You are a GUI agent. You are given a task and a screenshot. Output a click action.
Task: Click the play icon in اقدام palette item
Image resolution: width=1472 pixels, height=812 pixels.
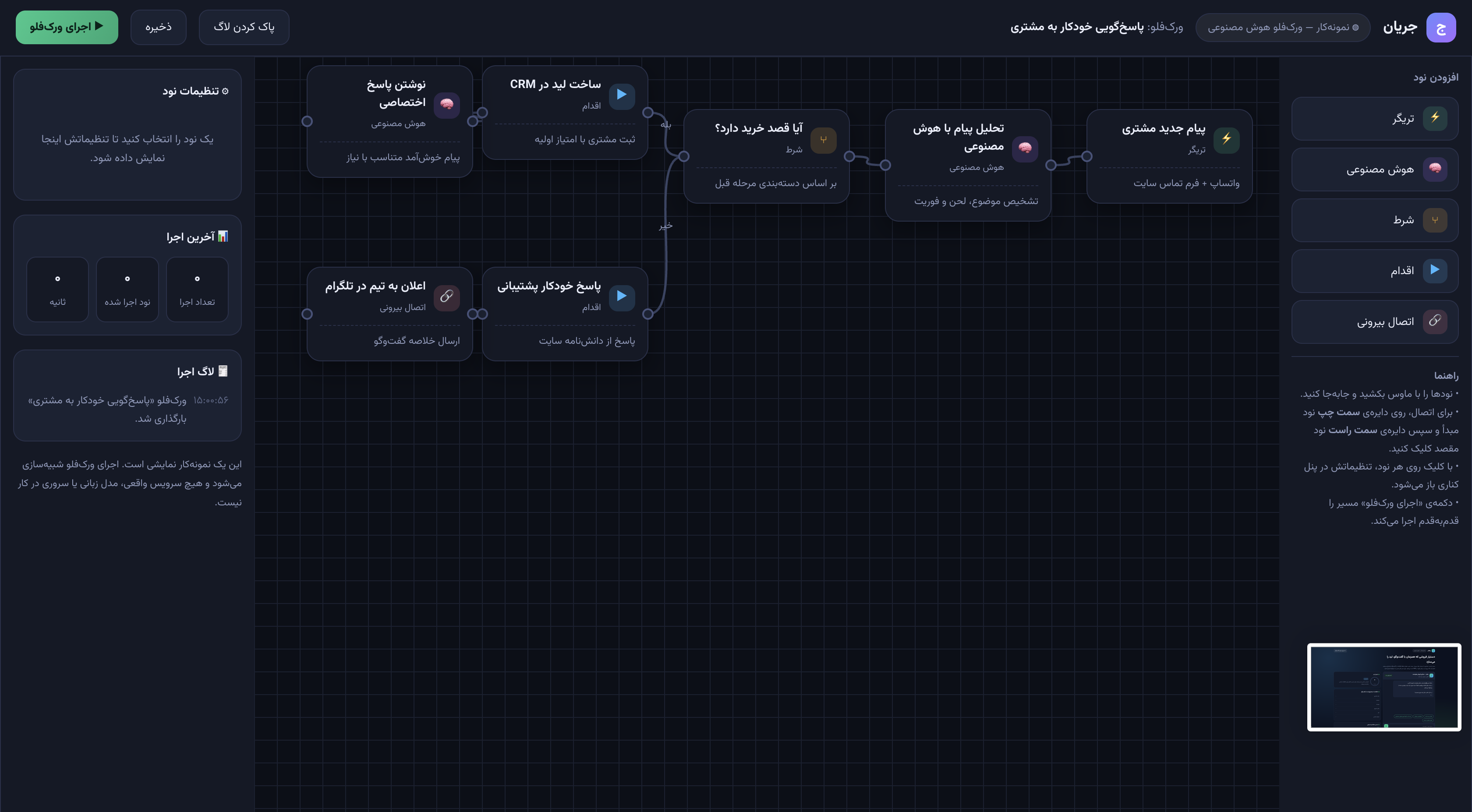click(x=1435, y=270)
